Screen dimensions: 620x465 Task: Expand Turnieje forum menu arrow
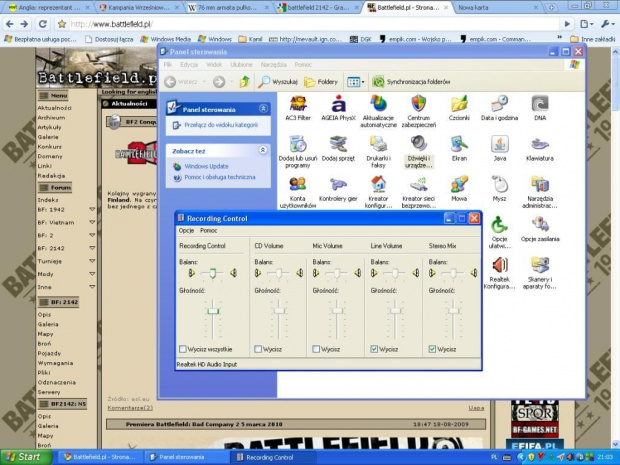pos(92,261)
